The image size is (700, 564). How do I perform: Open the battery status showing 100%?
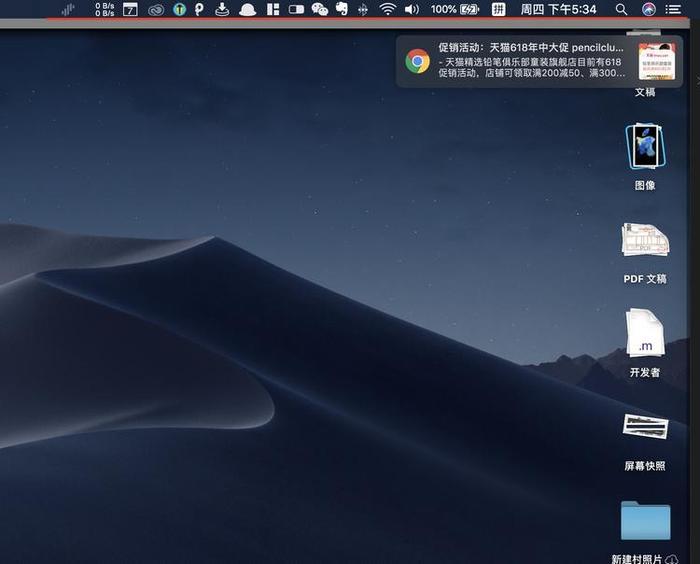(x=455, y=9)
